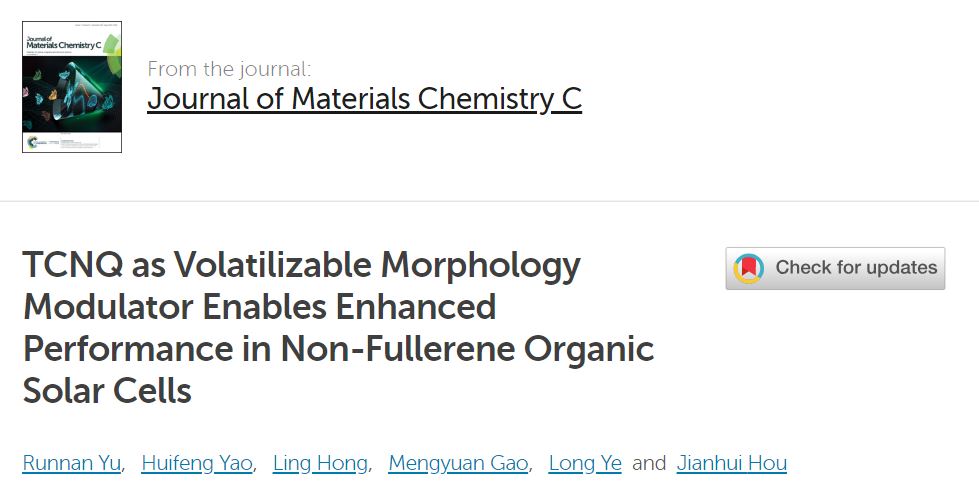Go to Jianhui Hou's author page

(732, 463)
